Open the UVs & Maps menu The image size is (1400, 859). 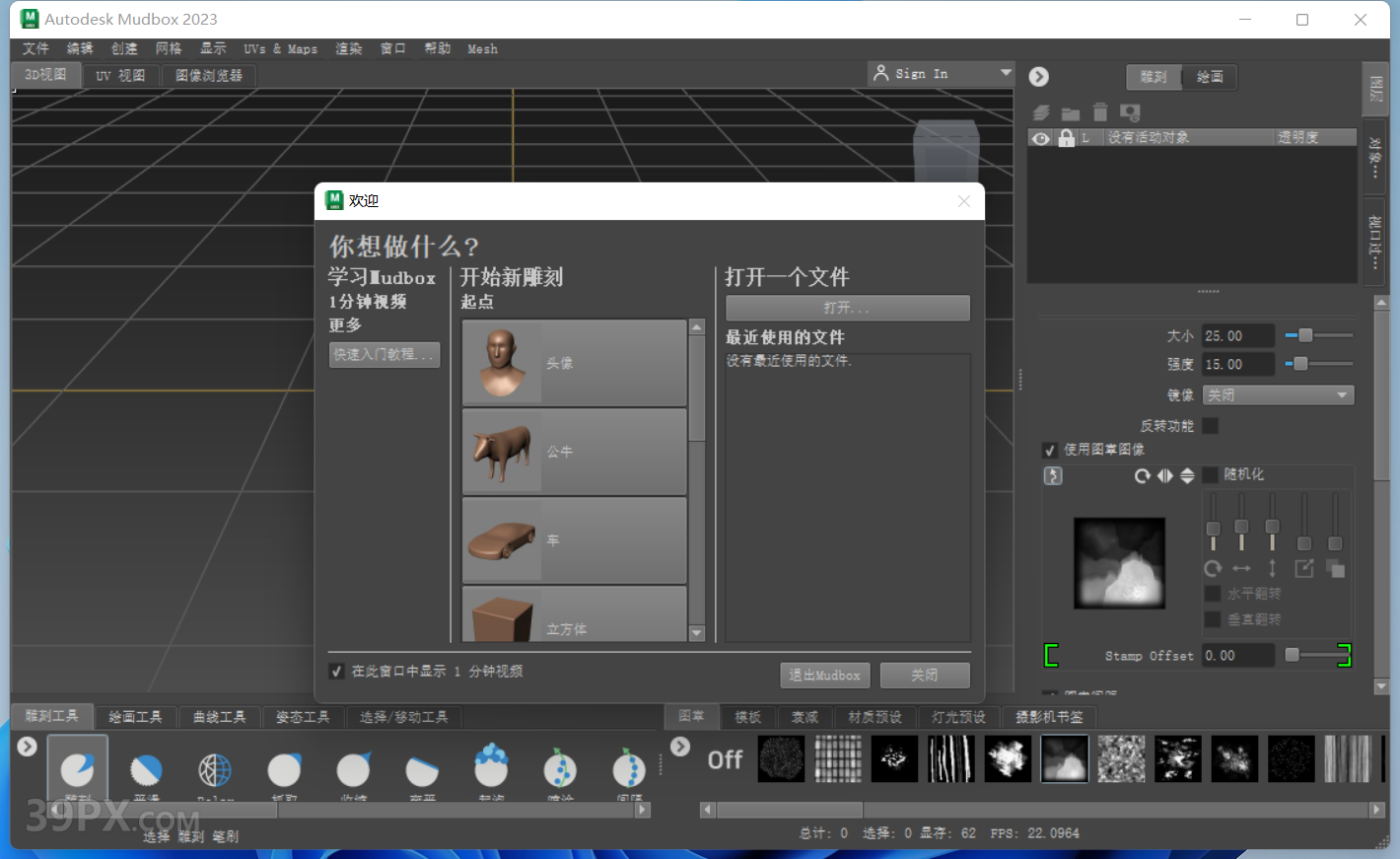280,48
